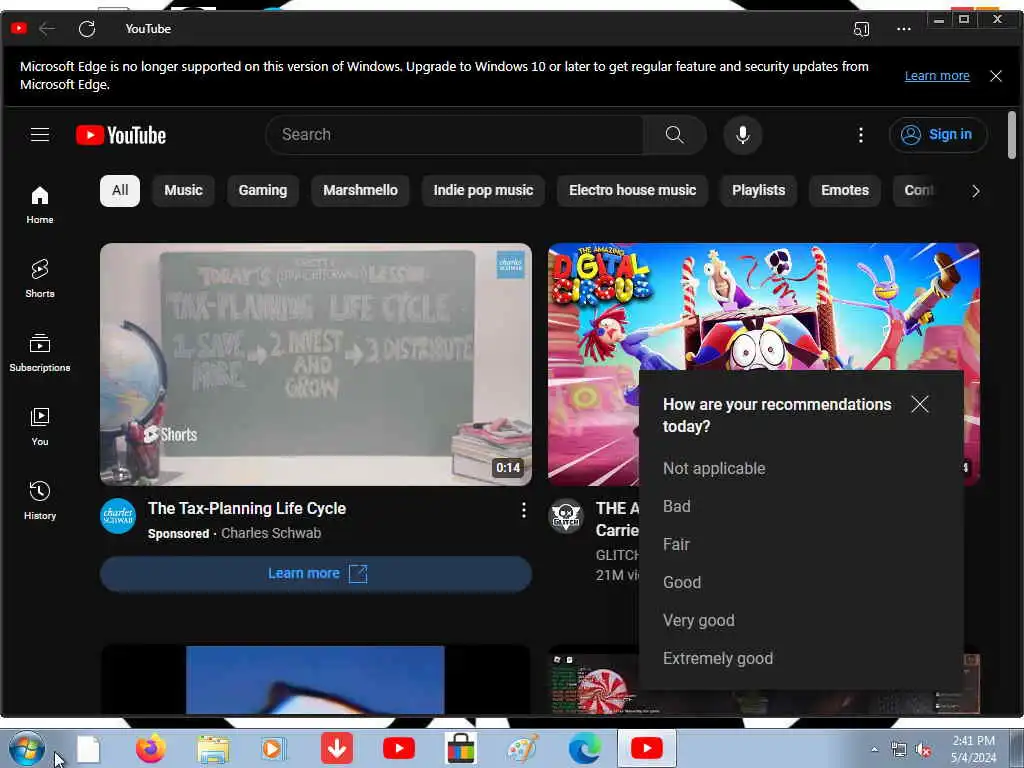Viewport: 1024px width, 768px height.
Task: Show more filter chips with right arrow
Action: click(975, 191)
